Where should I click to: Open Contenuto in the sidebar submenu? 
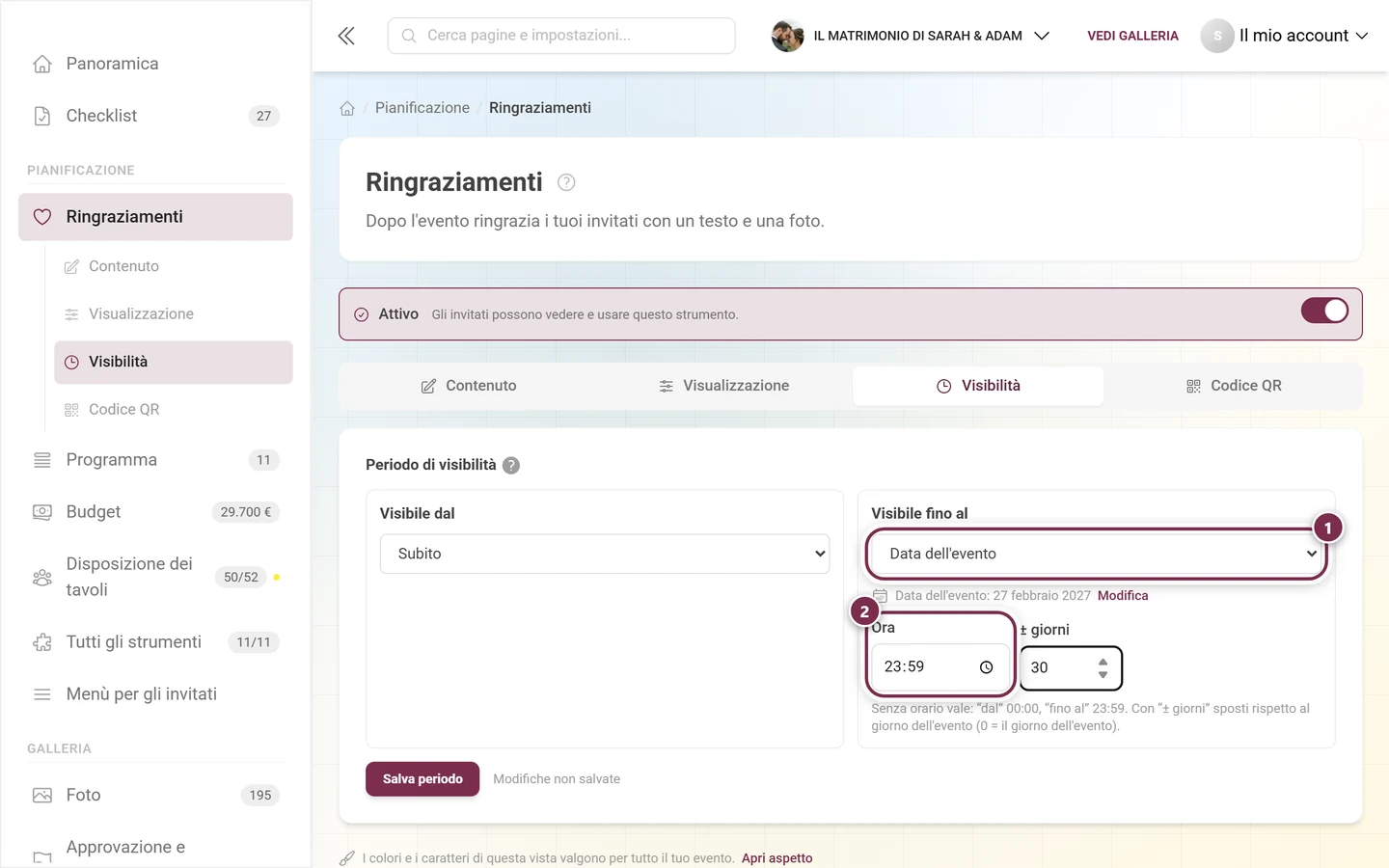[174, 266]
